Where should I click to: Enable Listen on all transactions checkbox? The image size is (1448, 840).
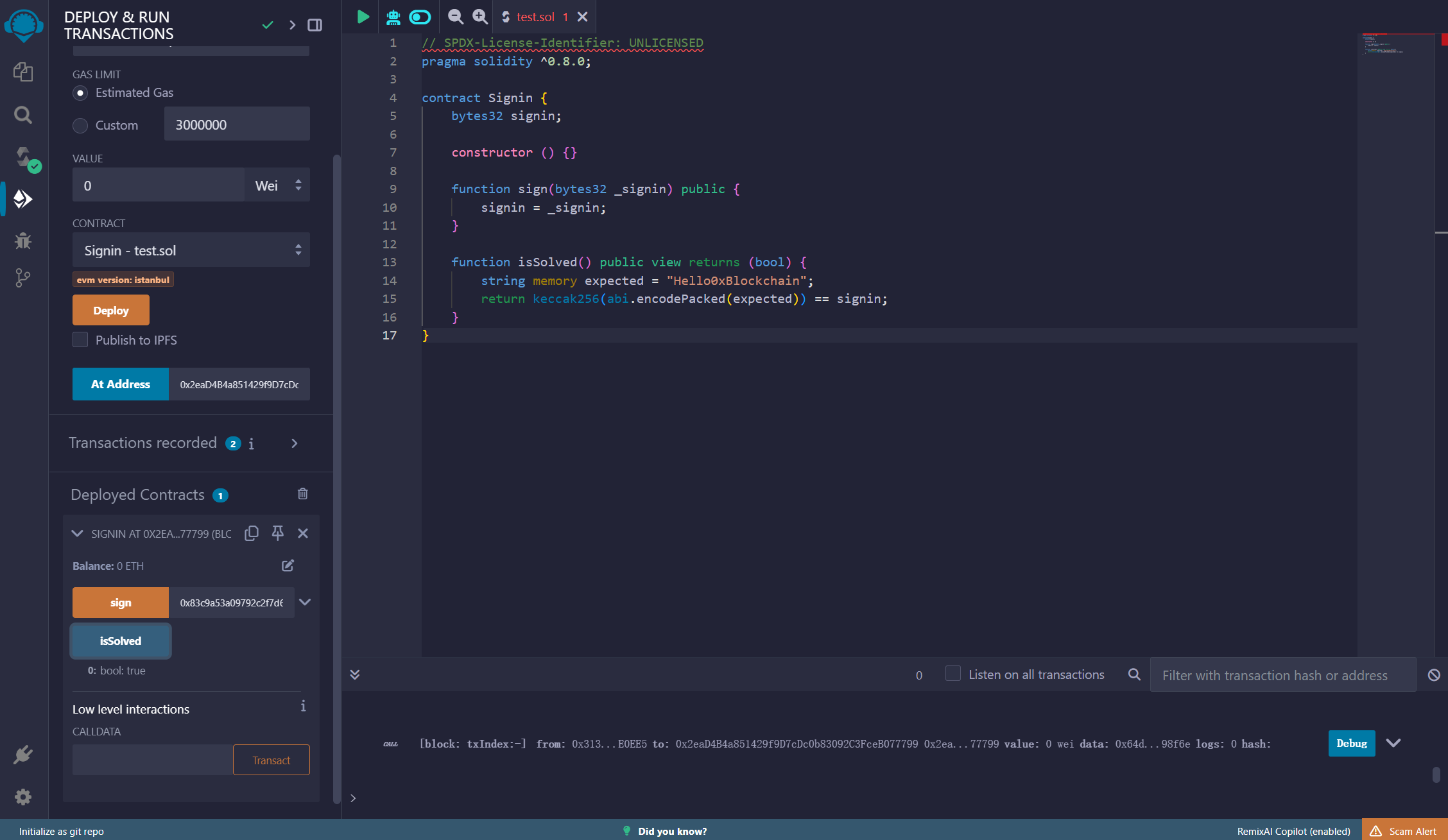coord(953,673)
